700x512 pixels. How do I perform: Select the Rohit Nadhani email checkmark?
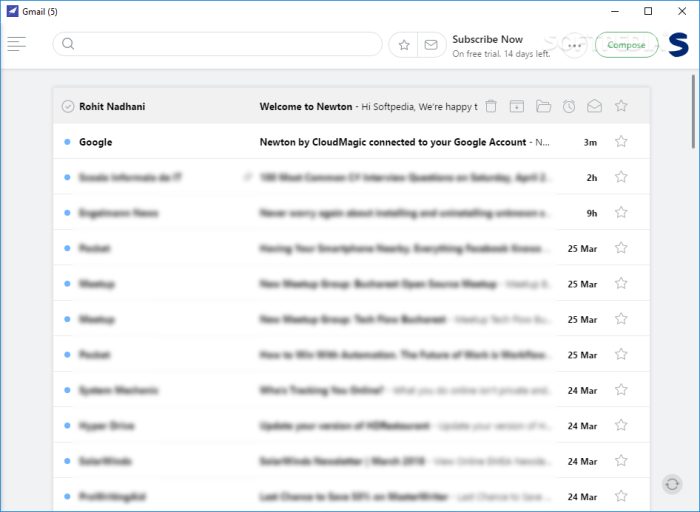coord(68,107)
